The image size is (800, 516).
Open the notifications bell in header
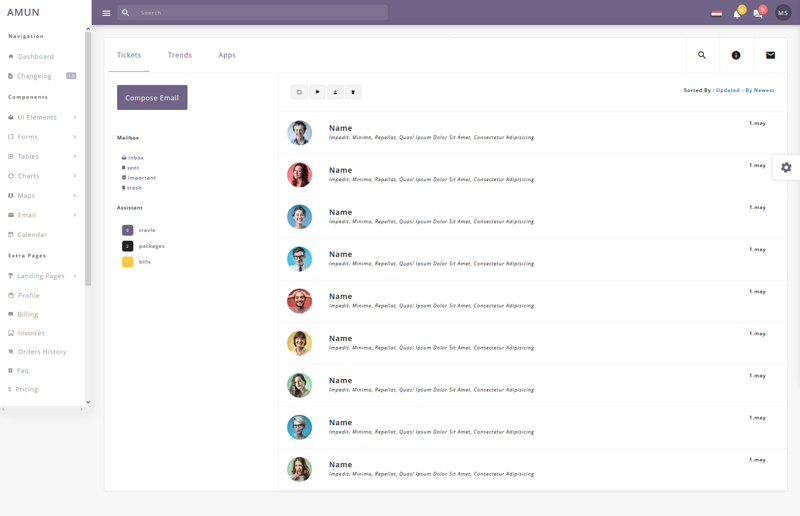coord(737,13)
